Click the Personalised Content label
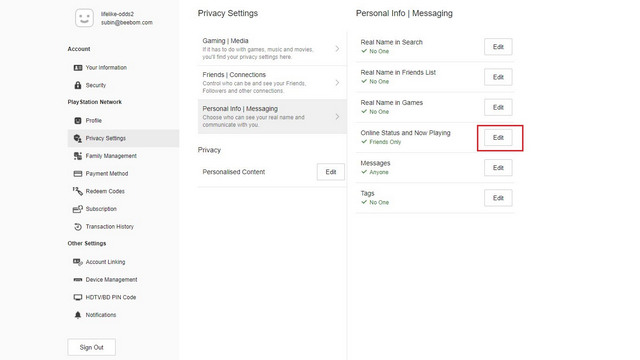This screenshot has height=360, width=640. (x=233, y=172)
